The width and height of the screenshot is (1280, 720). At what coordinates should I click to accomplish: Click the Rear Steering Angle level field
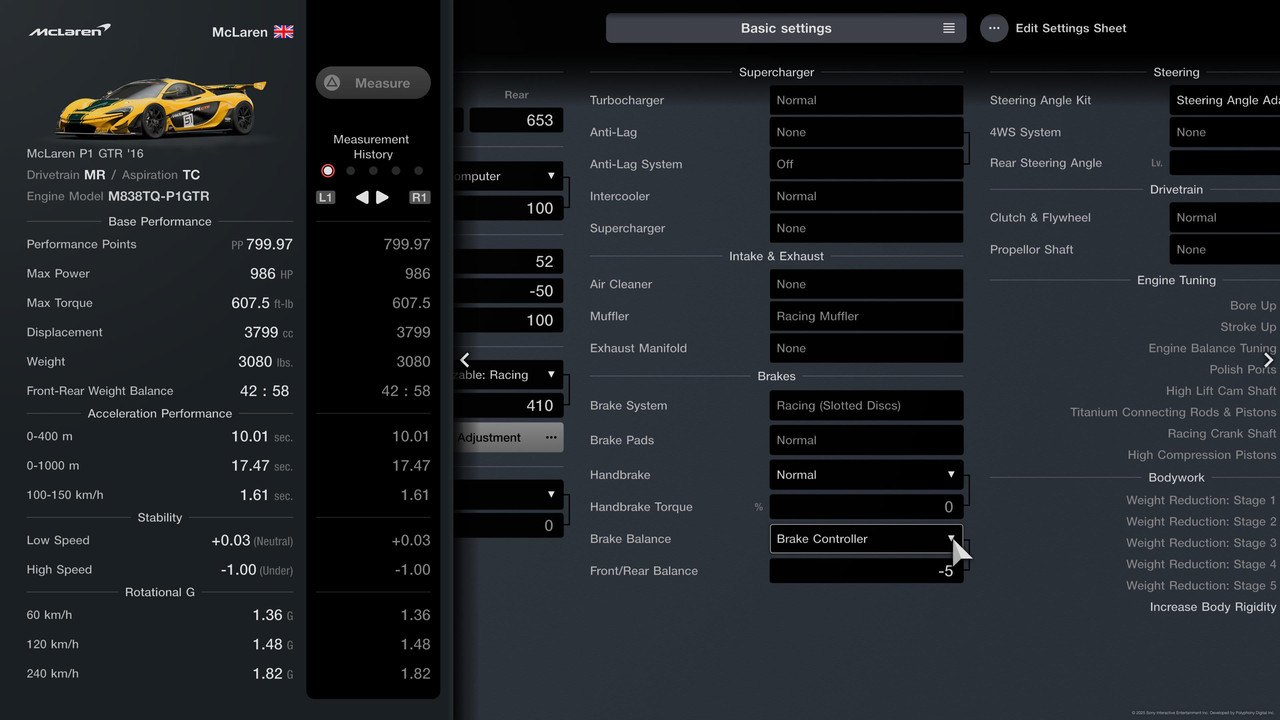coord(1225,162)
